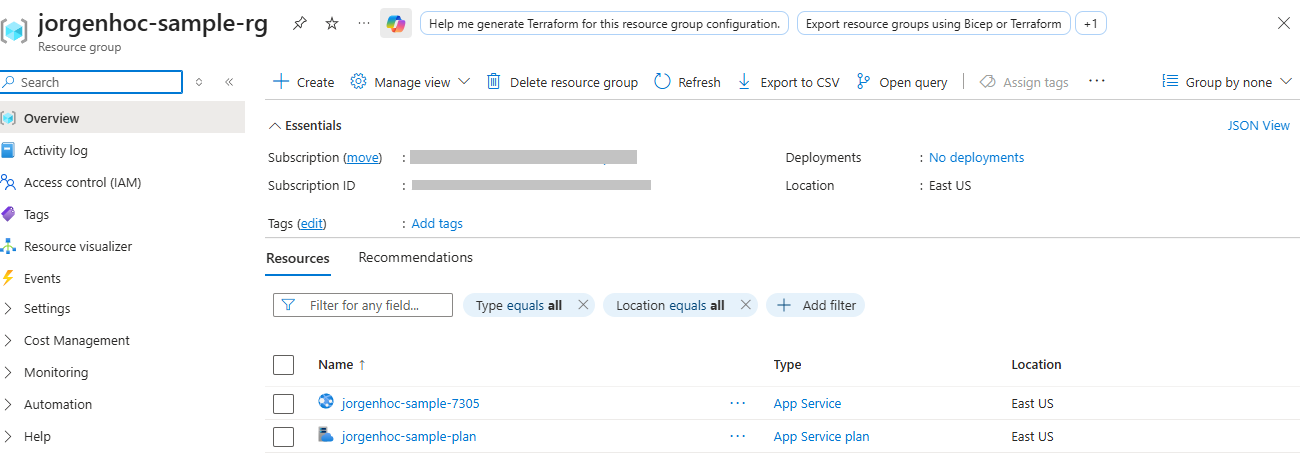The height and width of the screenshot is (473, 1301).
Task: Check the jorgenhoc-sample-plan row checkbox
Action: pyautogui.click(x=283, y=436)
